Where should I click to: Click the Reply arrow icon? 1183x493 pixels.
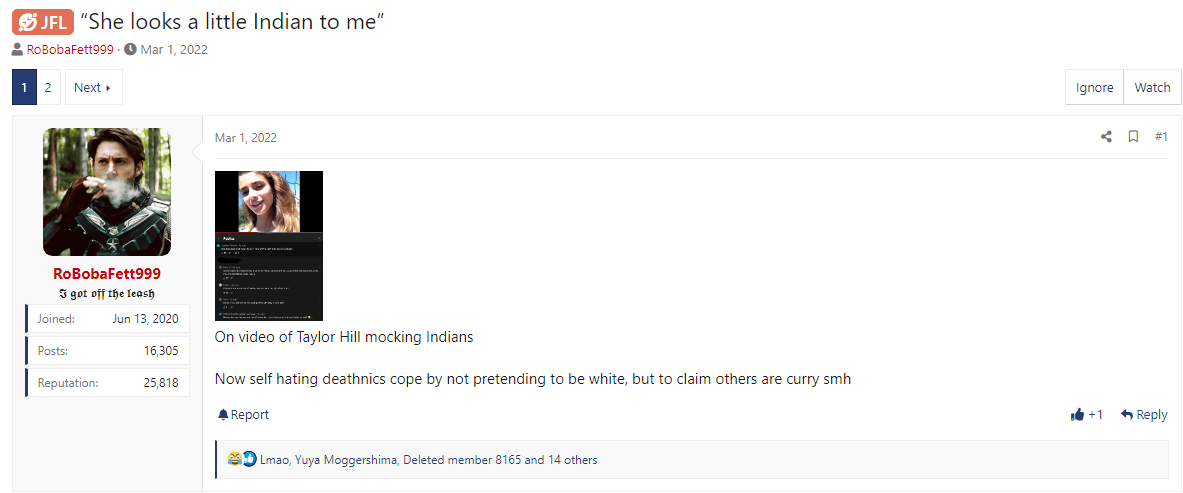(1127, 414)
